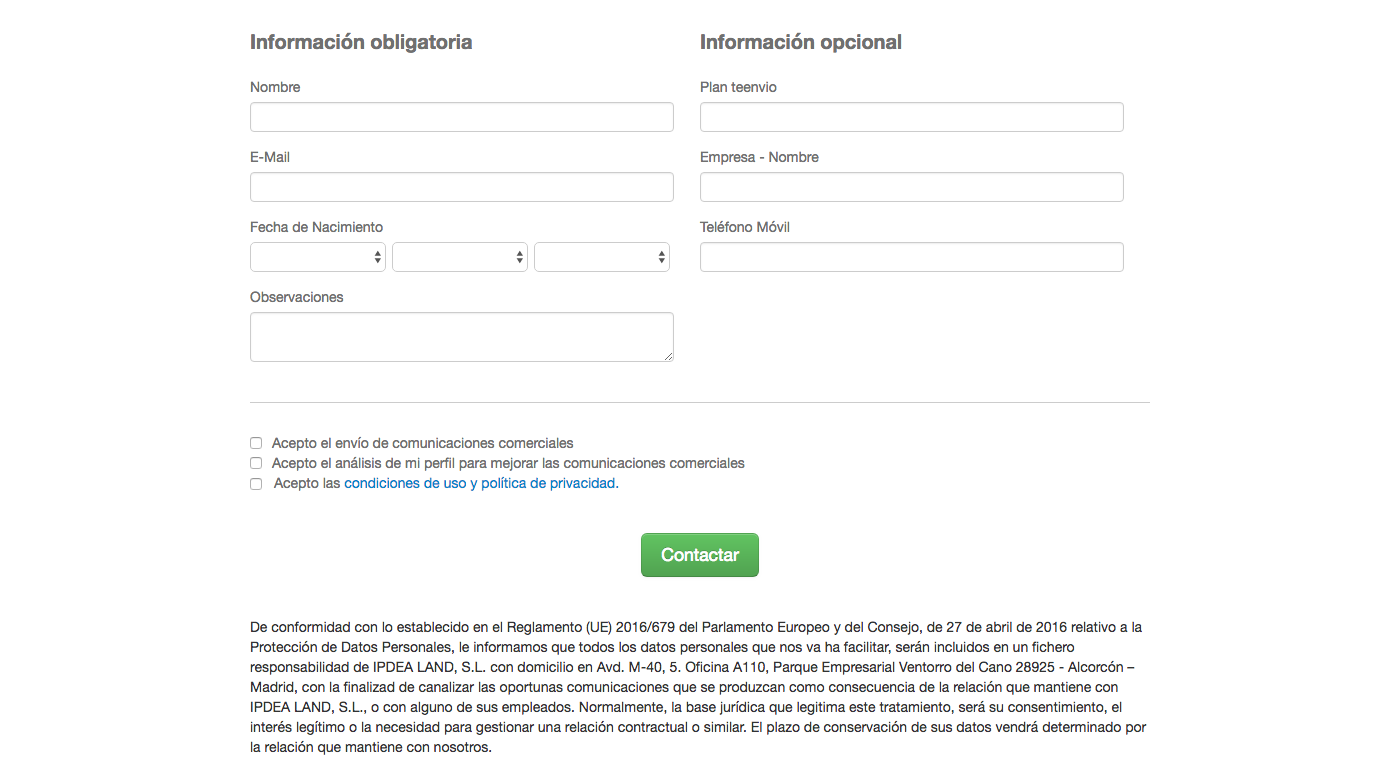Viewport: 1400px width, 778px height.
Task: Click the Empresa - Nombre field
Action: [x=911, y=187]
